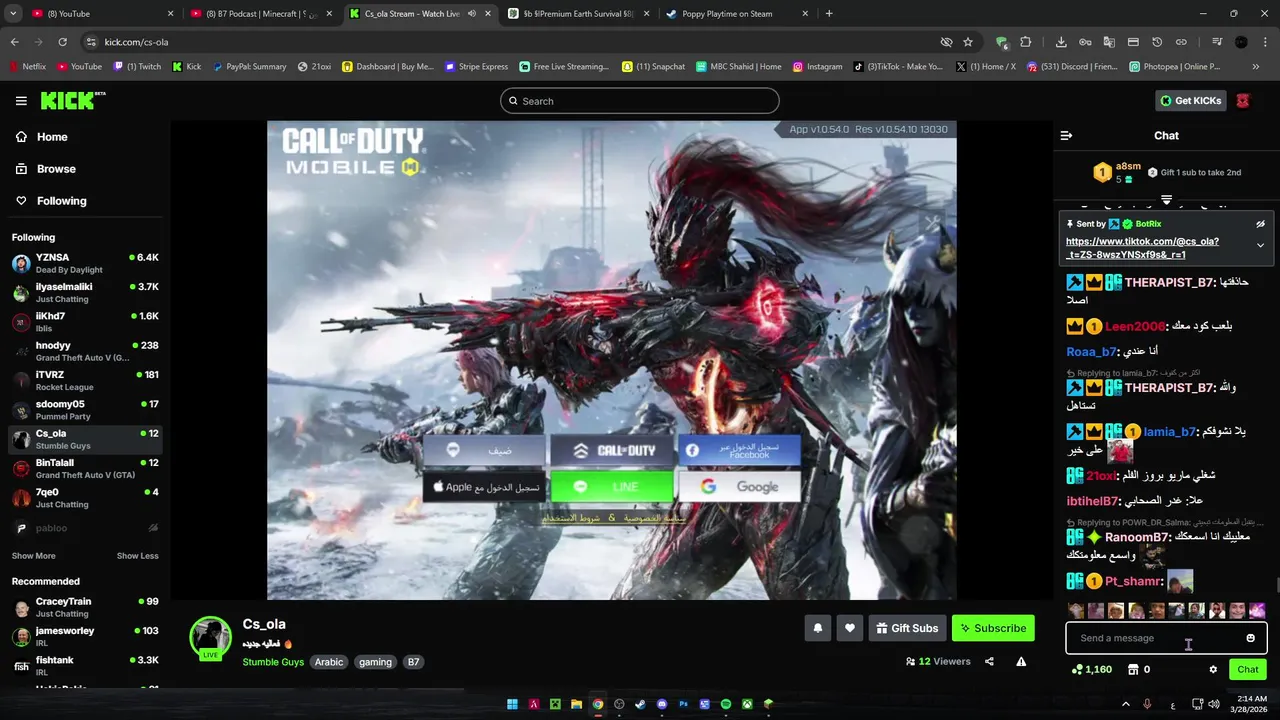
Task: Toggle notifications bell for Cs_ola
Action: click(818, 628)
